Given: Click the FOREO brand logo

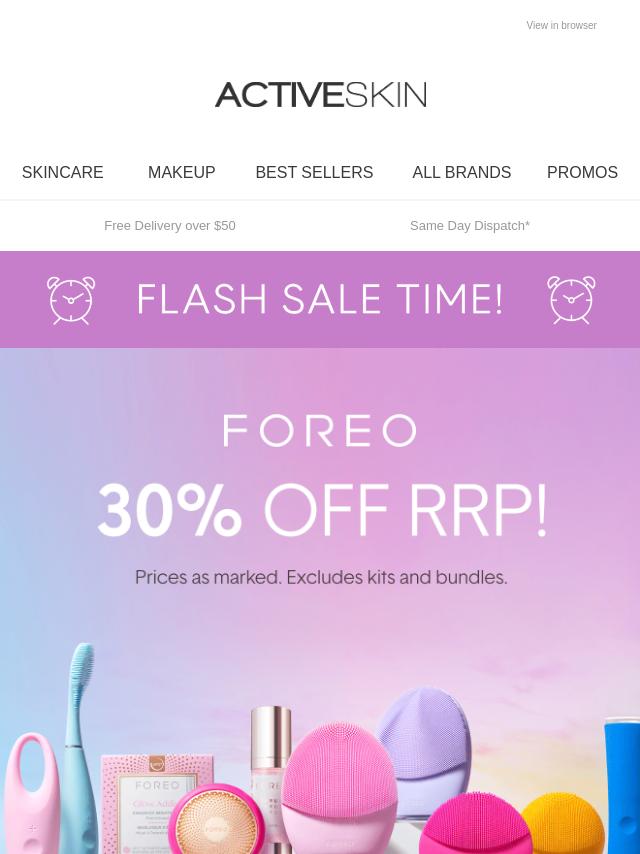Looking at the screenshot, I should (x=320, y=430).
